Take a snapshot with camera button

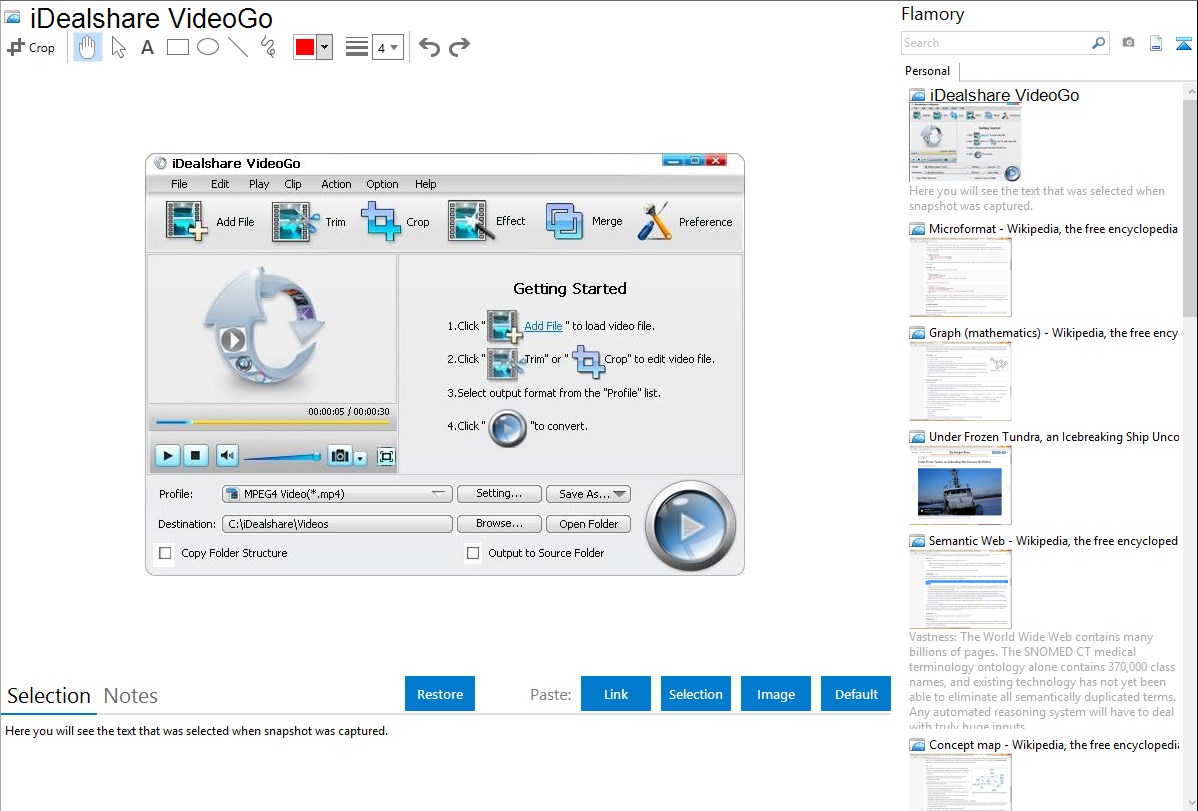click(340, 456)
